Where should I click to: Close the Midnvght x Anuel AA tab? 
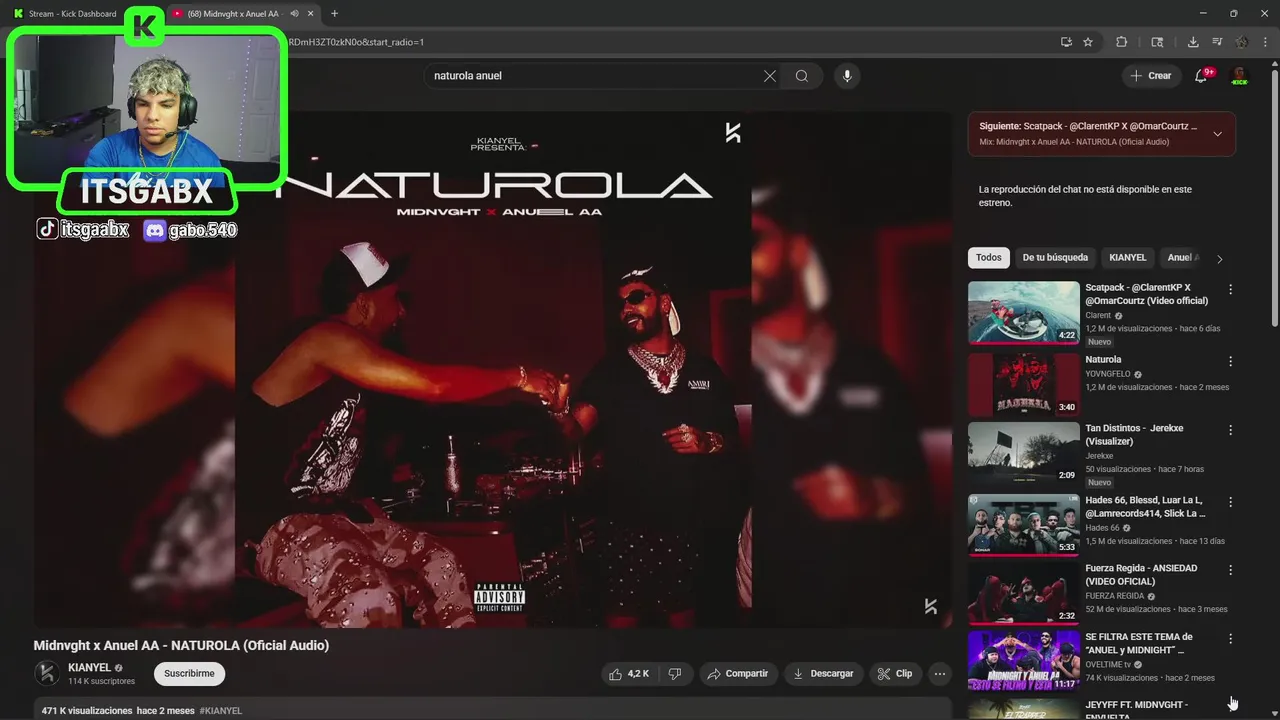(x=311, y=13)
